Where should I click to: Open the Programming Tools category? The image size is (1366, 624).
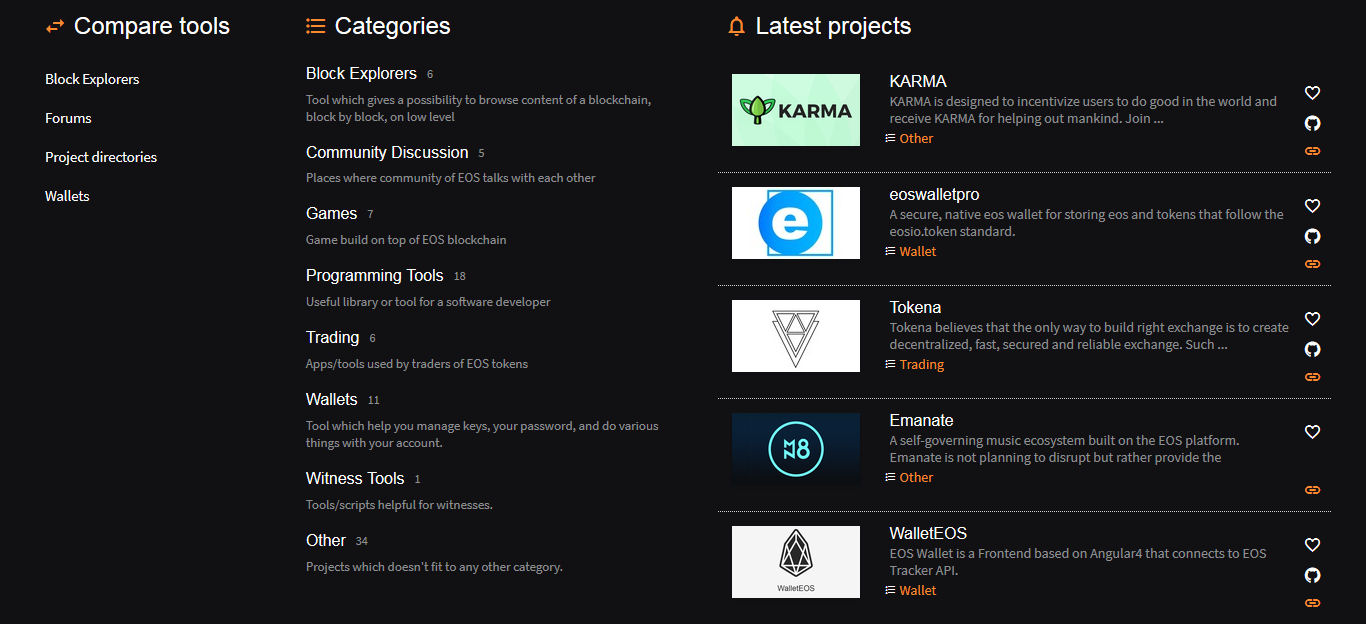[x=374, y=275]
